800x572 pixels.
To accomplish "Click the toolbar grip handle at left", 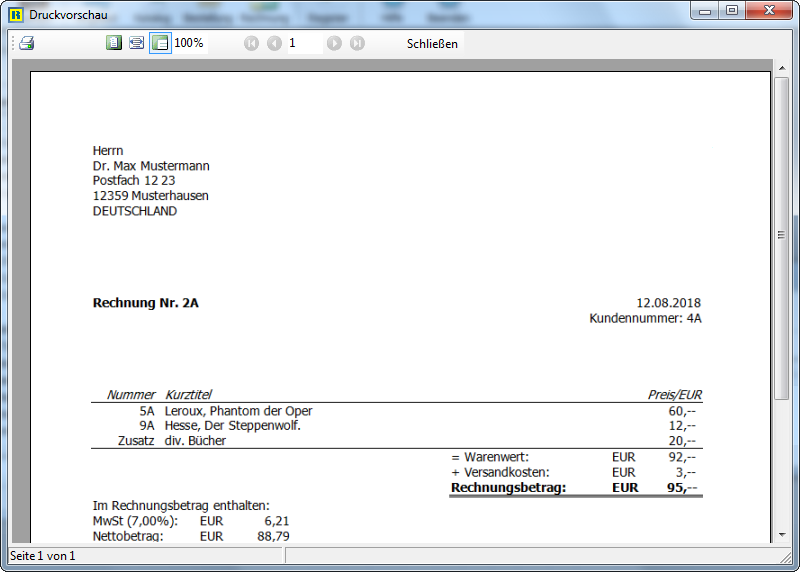I will (13, 43).
